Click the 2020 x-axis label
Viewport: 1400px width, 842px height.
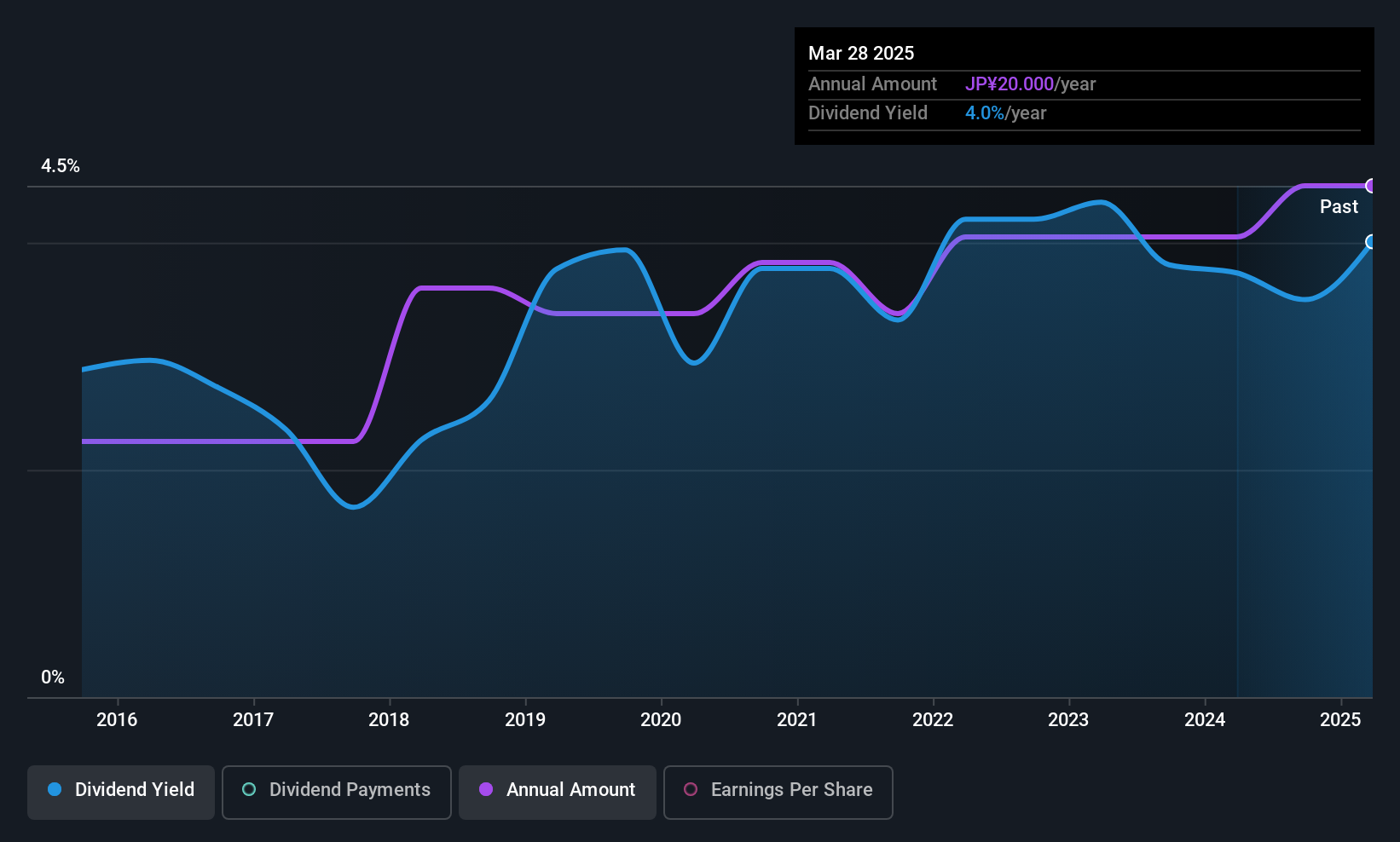661,719
